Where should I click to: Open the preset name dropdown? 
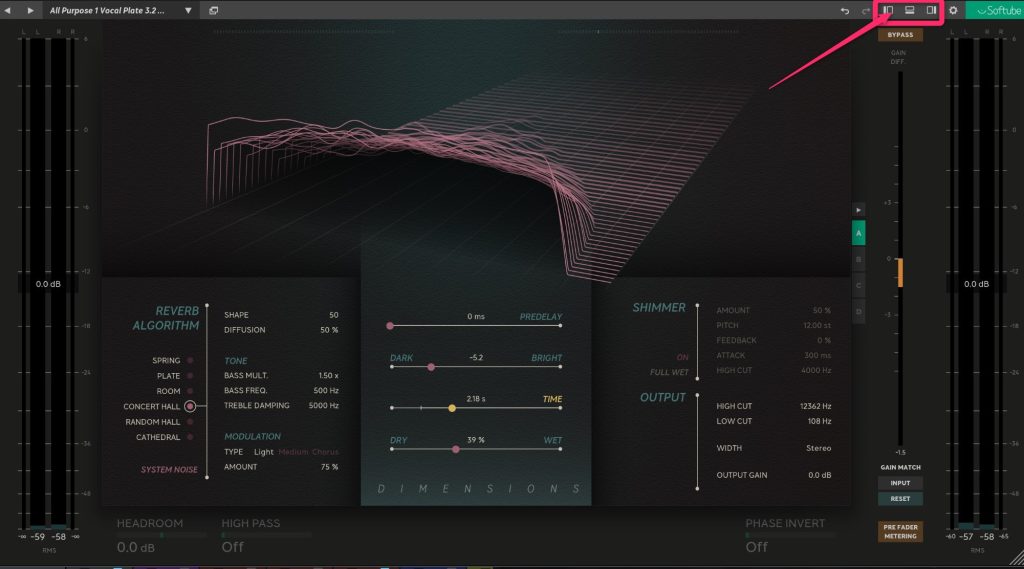(x=187, y=10)
